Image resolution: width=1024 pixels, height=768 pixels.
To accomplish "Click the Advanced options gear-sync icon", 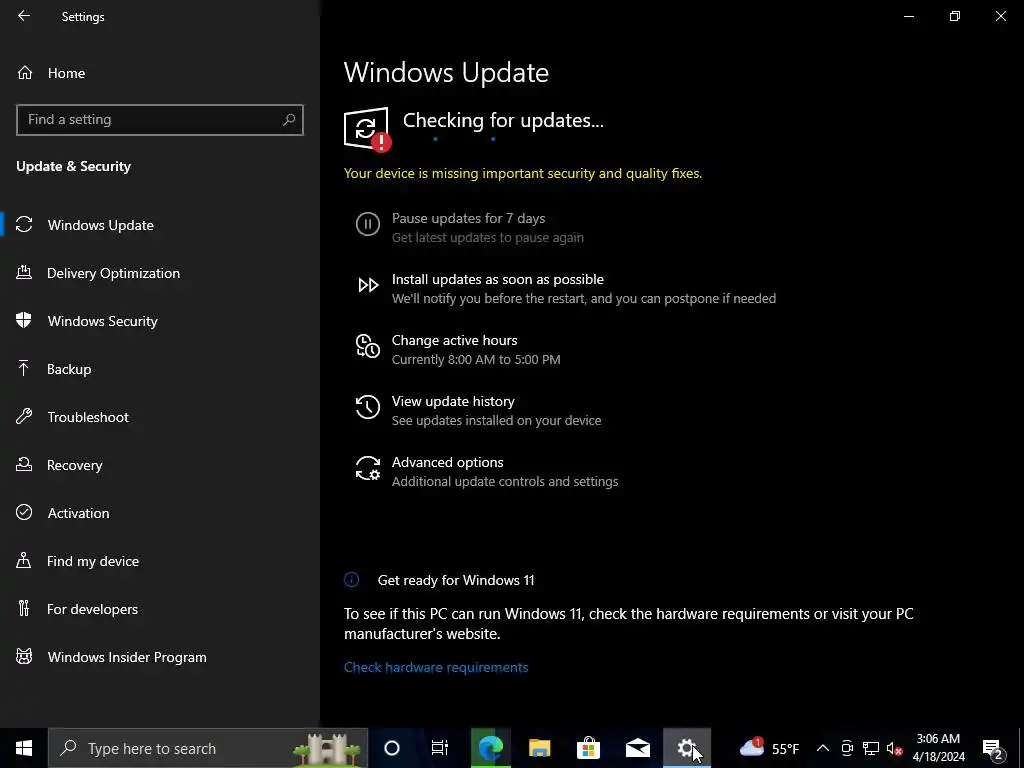I will (368, 468).
